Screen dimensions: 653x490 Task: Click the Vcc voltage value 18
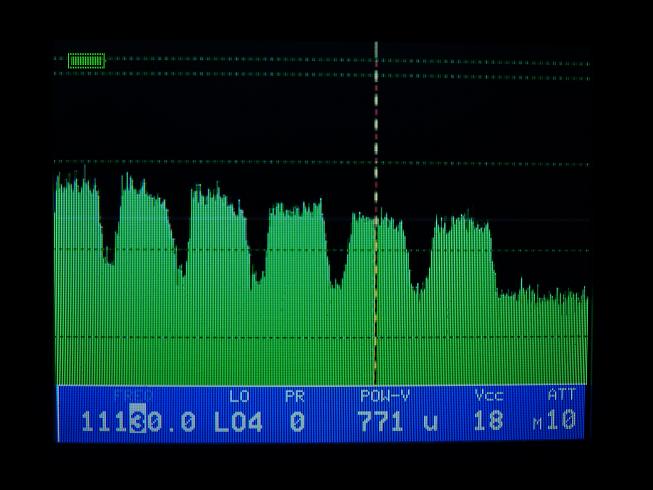(488, 421)
